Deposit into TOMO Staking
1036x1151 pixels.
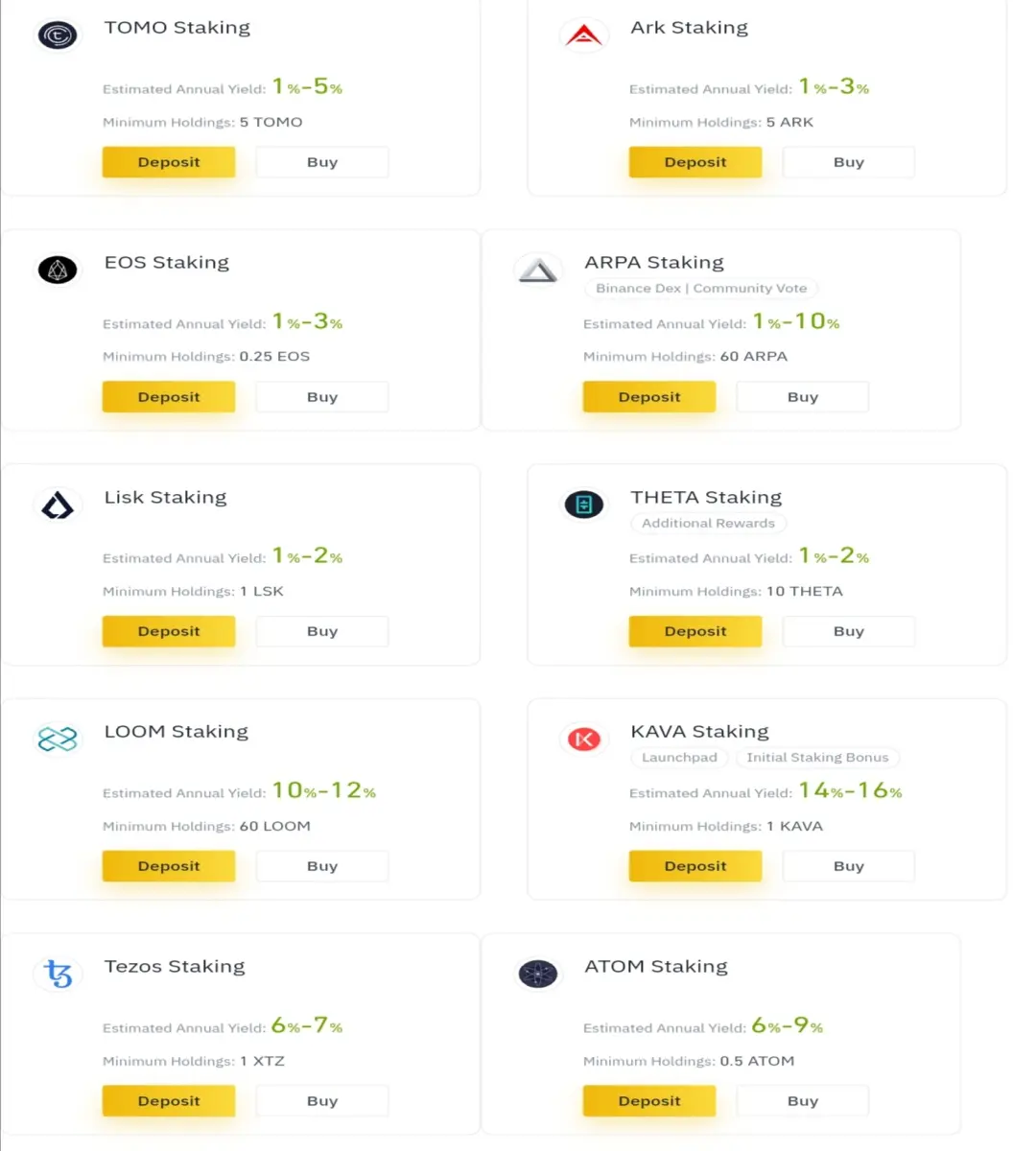(x=169, y=162)
